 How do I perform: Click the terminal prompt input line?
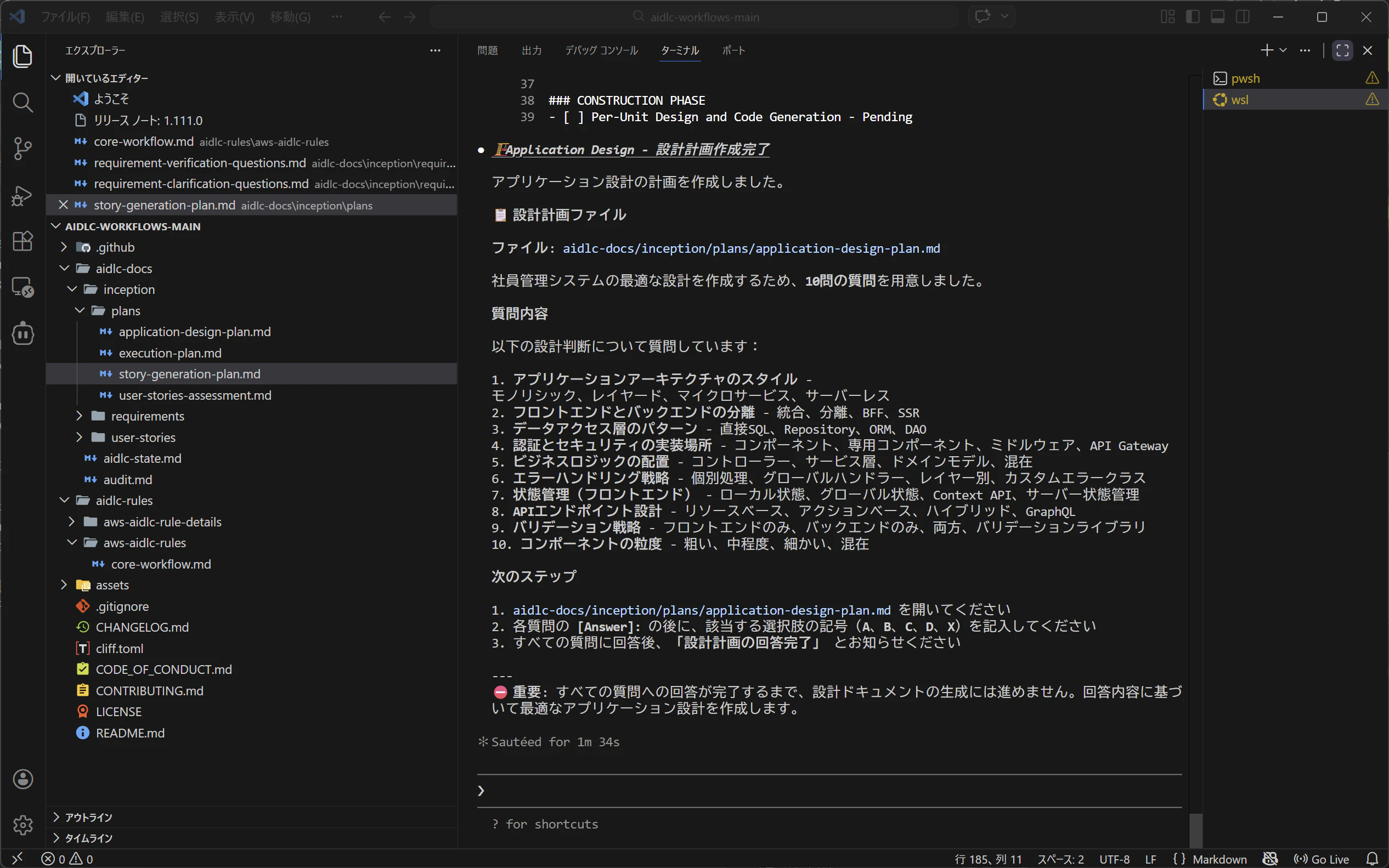[828, 791]
